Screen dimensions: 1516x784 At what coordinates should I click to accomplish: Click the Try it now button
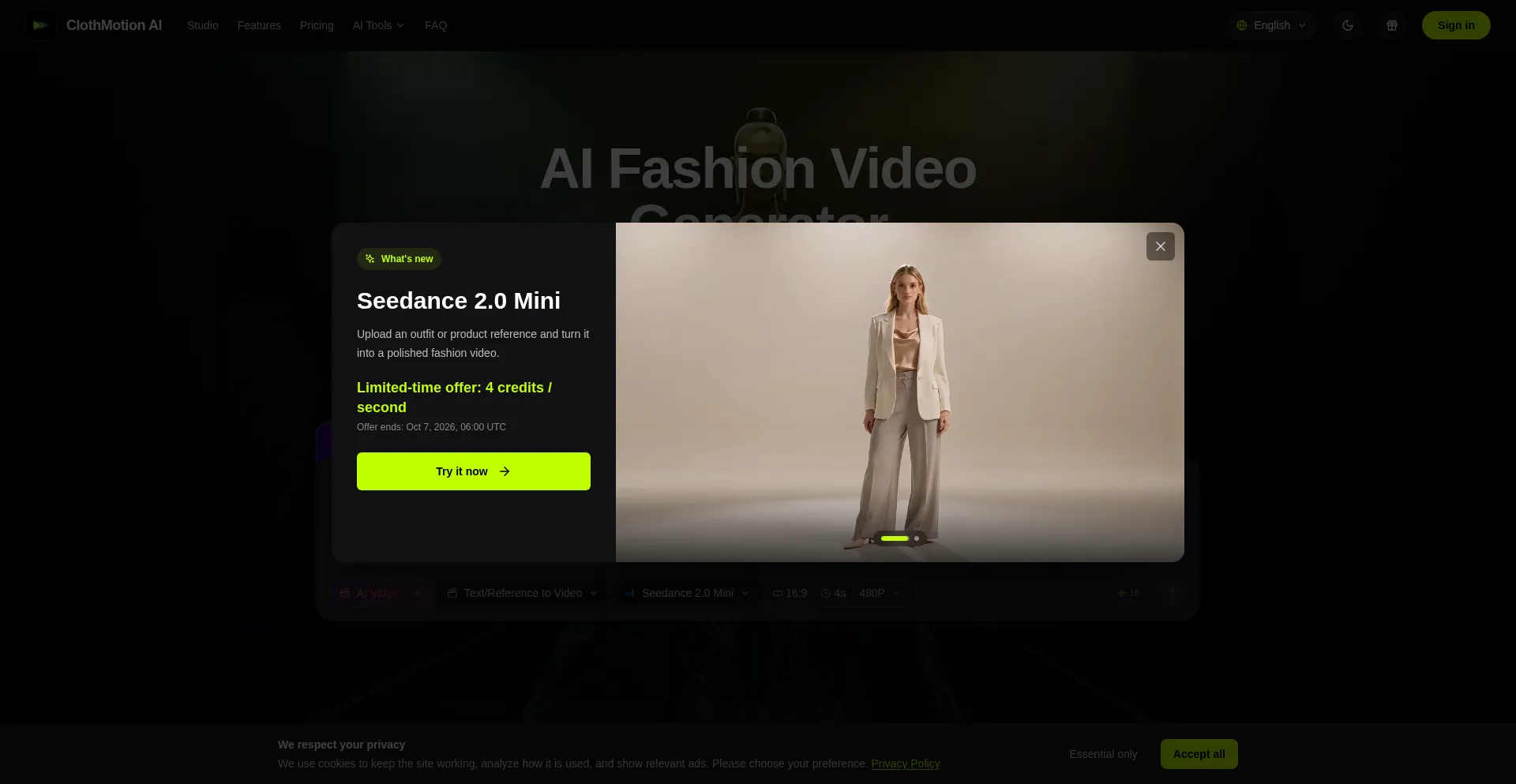tap(474, 471)
